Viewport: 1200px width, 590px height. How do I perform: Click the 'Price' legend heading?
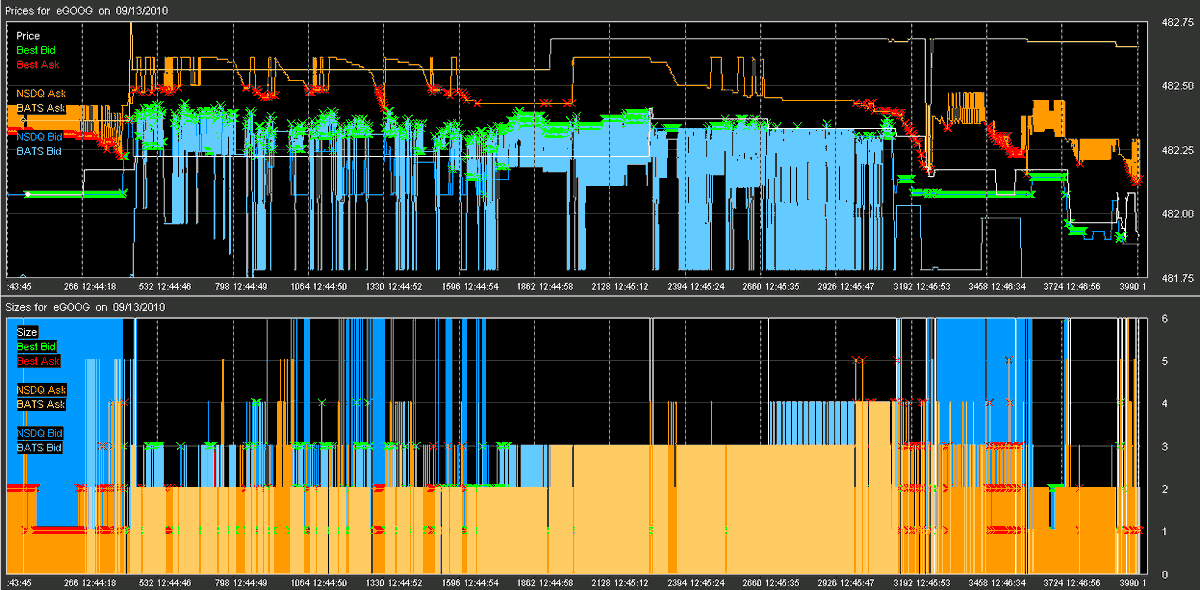click(x=28, y=35)
